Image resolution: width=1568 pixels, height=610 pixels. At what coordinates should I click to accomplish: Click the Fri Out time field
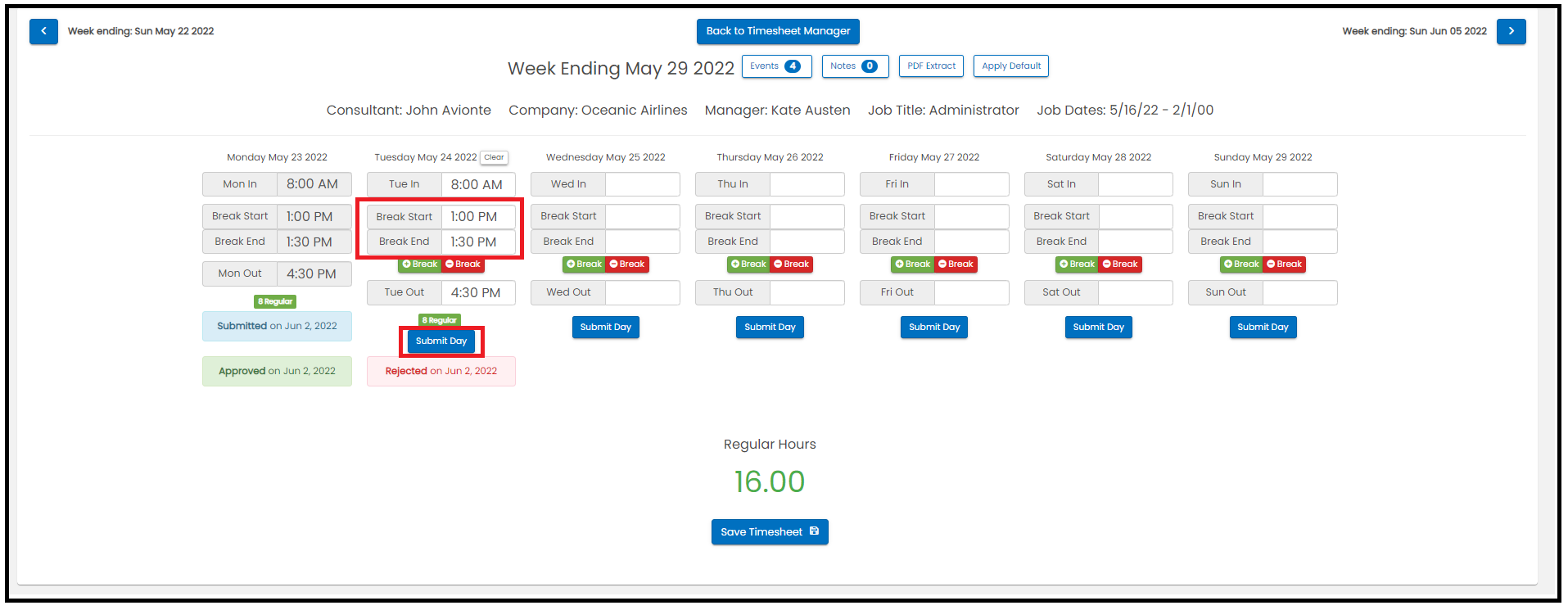971,292
